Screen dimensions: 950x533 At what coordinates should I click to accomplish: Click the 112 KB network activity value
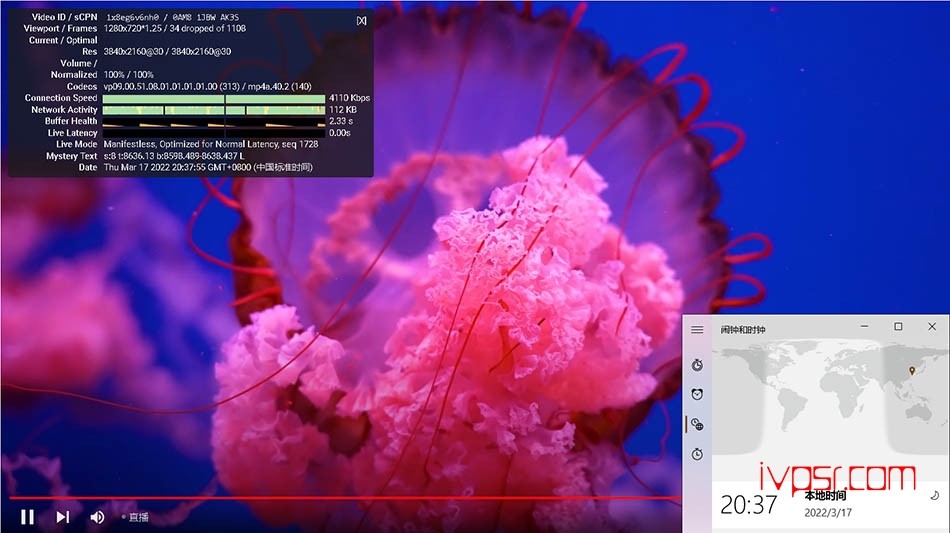click(343, 110)
